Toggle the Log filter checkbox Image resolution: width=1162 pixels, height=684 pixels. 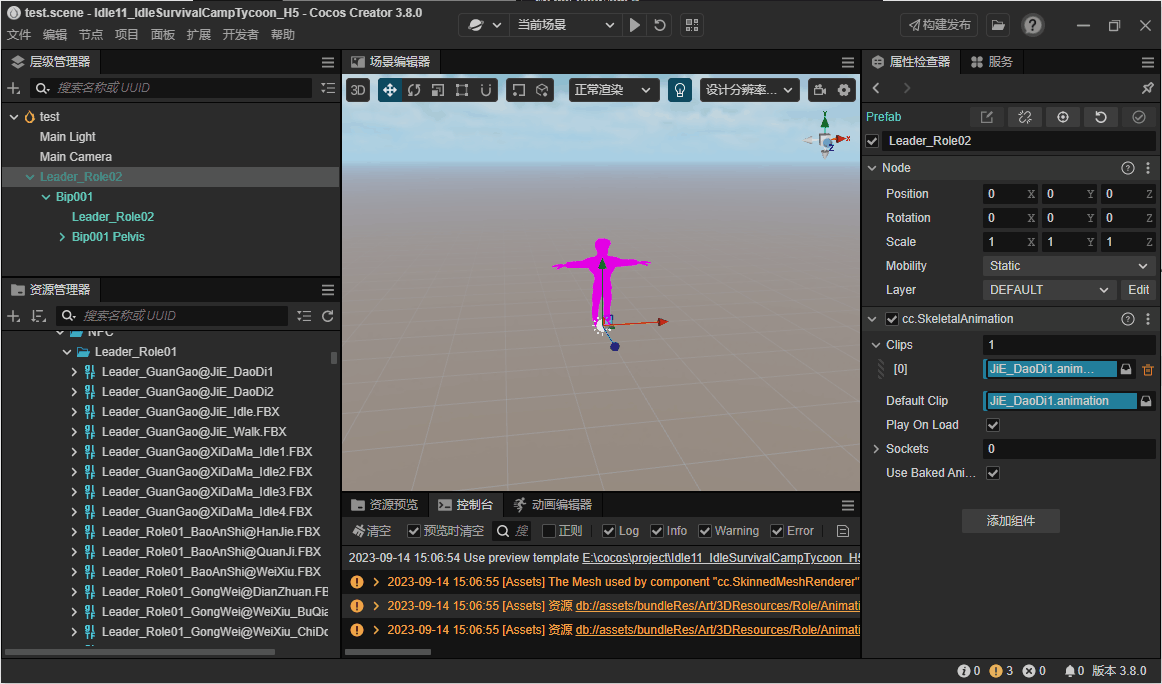point(608,531)
